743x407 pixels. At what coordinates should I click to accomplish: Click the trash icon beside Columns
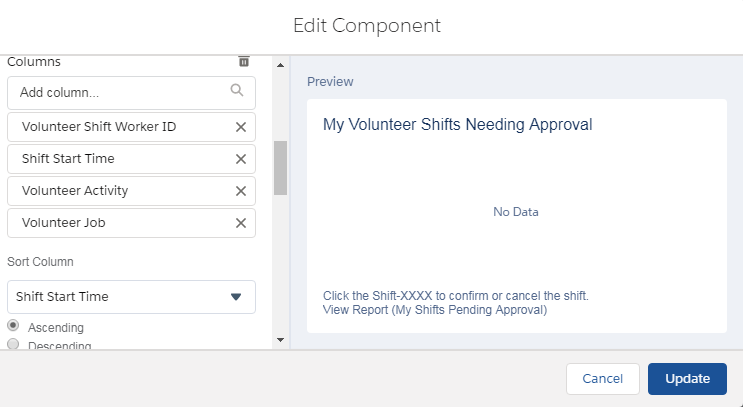pos(244,62)
